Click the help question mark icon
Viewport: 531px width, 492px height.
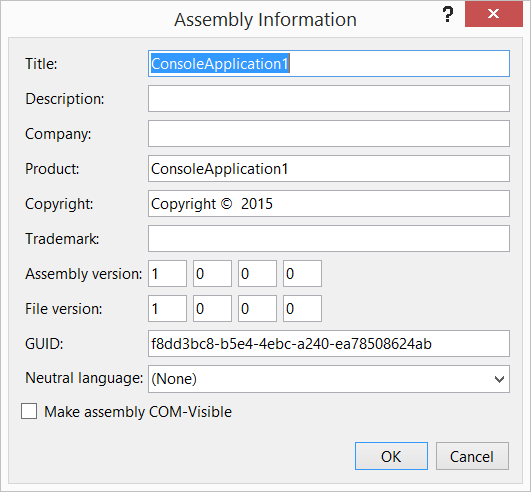pyautogui.click(x=448, y=14)
